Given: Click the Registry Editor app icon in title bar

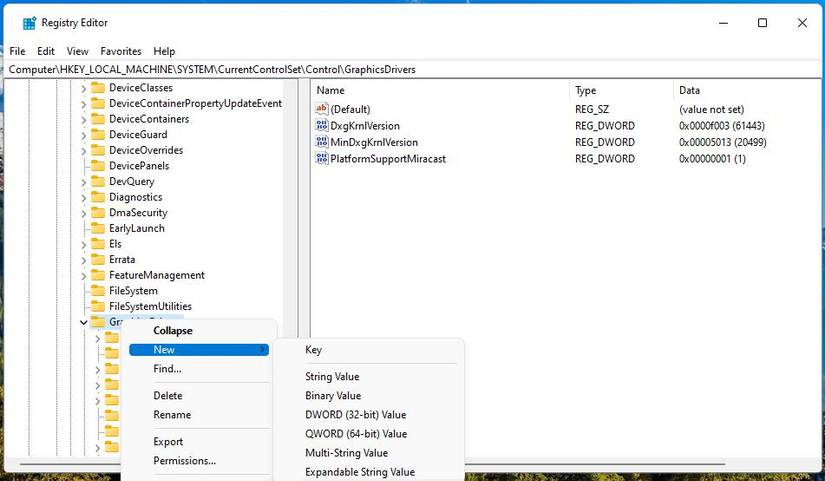Looking at the screenshot, I should tap(29, 23).
